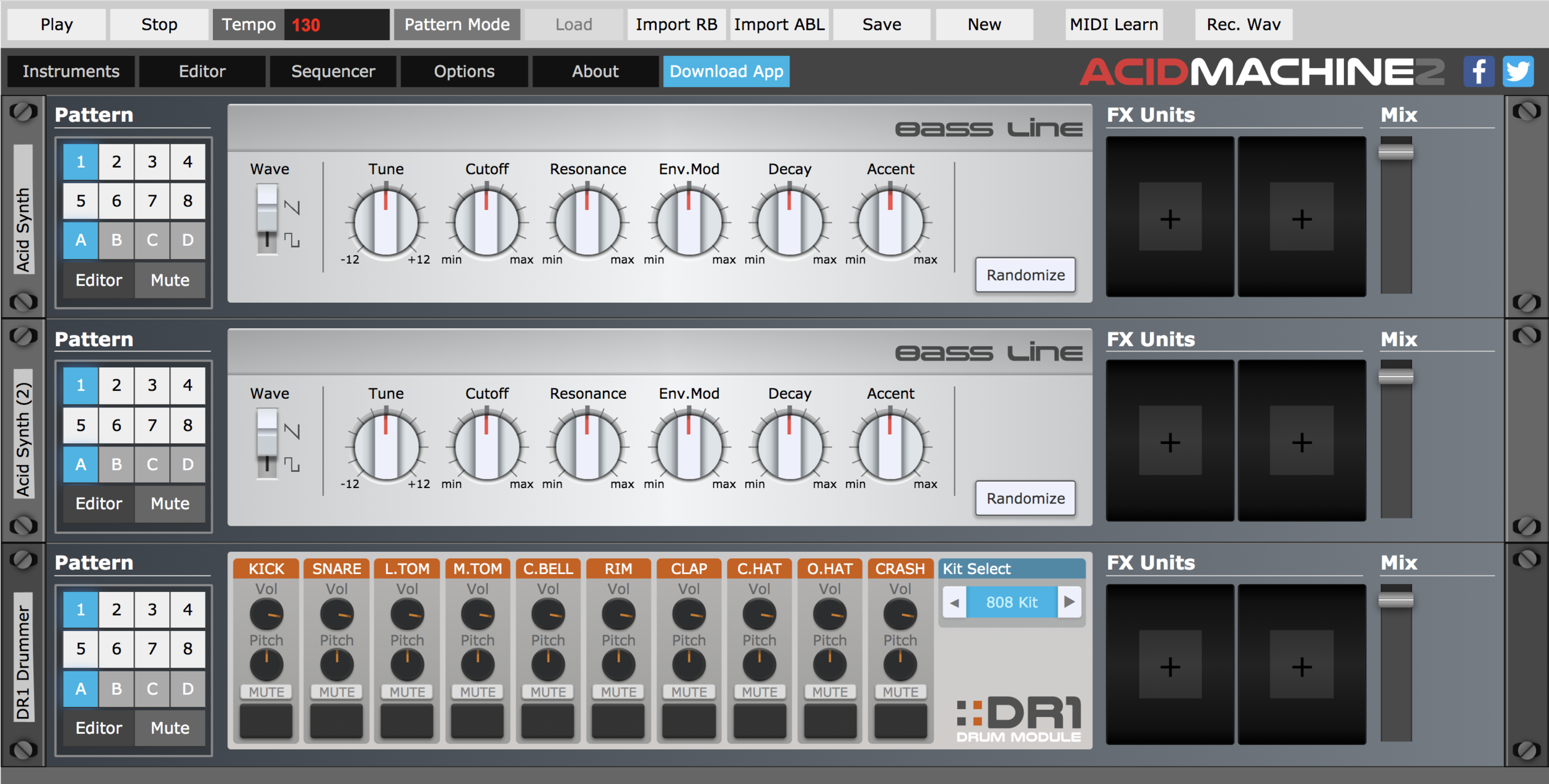Add FX to second DR1 Drummer slot
Image resolution: width=1549 pixels, height=784 pixels.
pyautogui.click(x=1302, y=665)
